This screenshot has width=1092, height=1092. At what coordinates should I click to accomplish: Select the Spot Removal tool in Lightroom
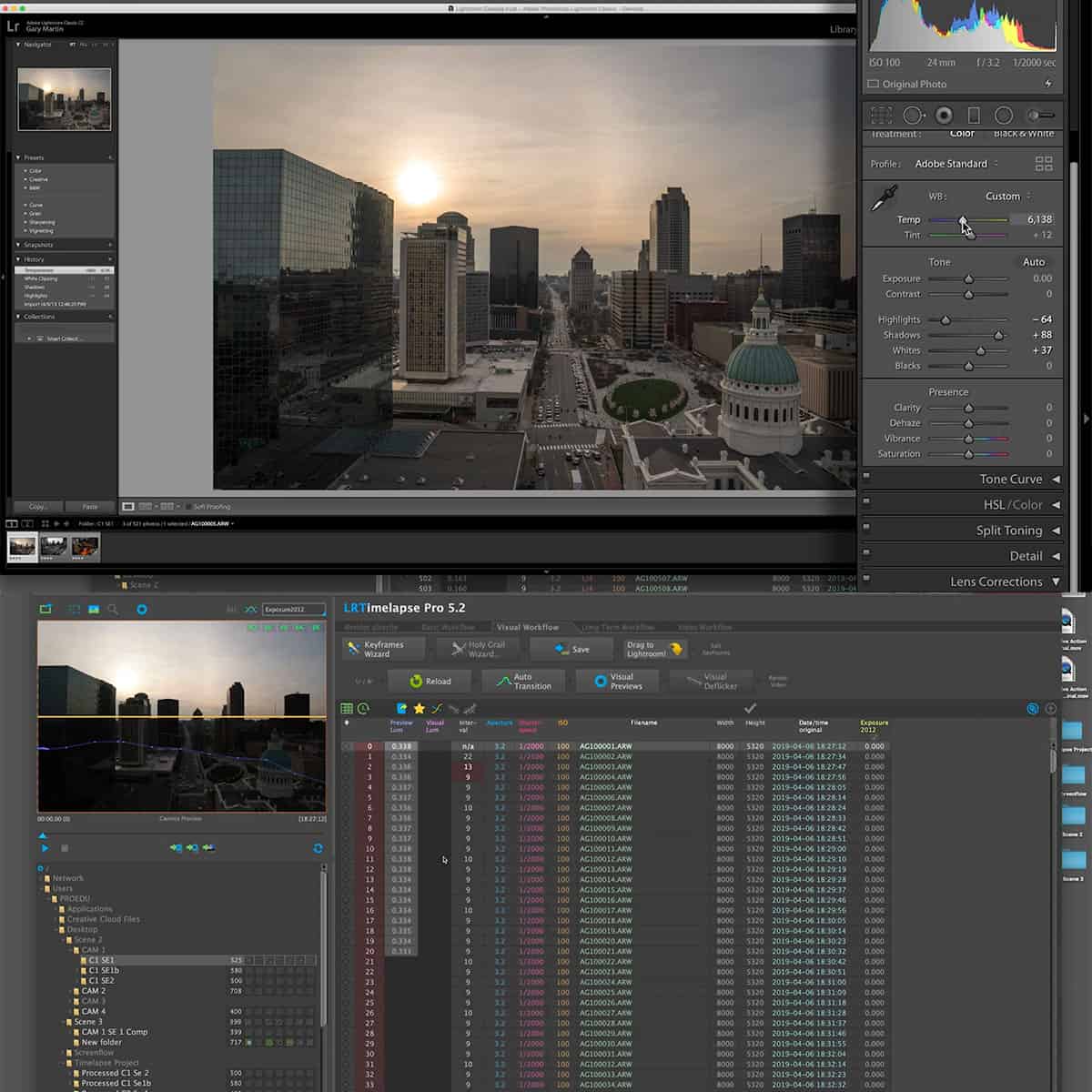click(913, 116)
